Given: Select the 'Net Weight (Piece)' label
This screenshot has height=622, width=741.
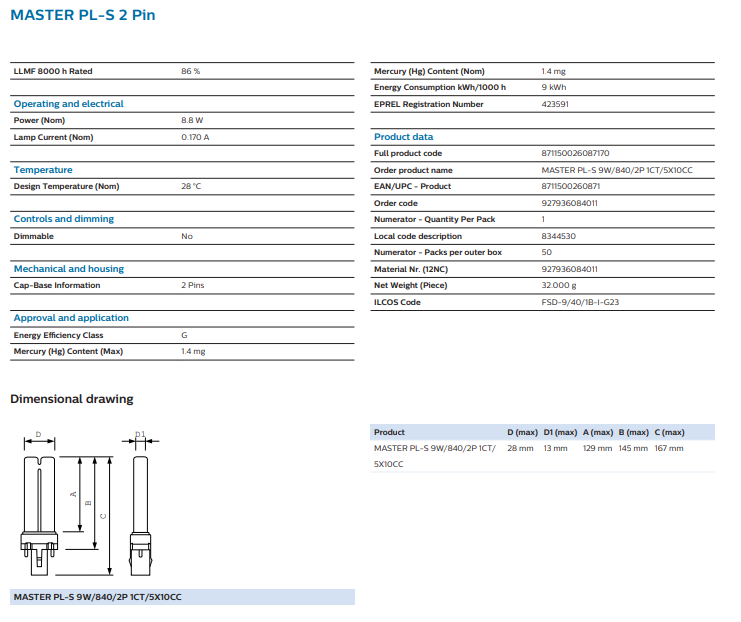Looking at the screenshot, I should coord(410,285).
